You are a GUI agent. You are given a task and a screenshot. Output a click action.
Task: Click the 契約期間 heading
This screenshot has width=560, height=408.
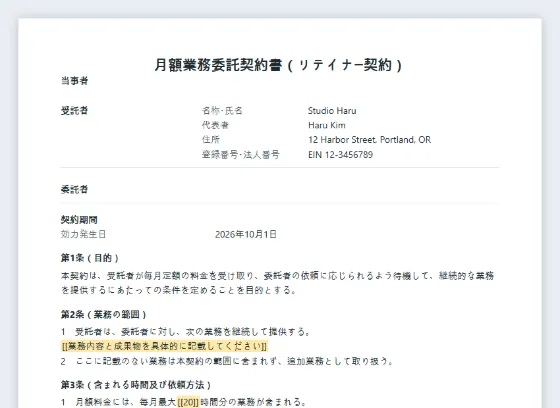79,220
